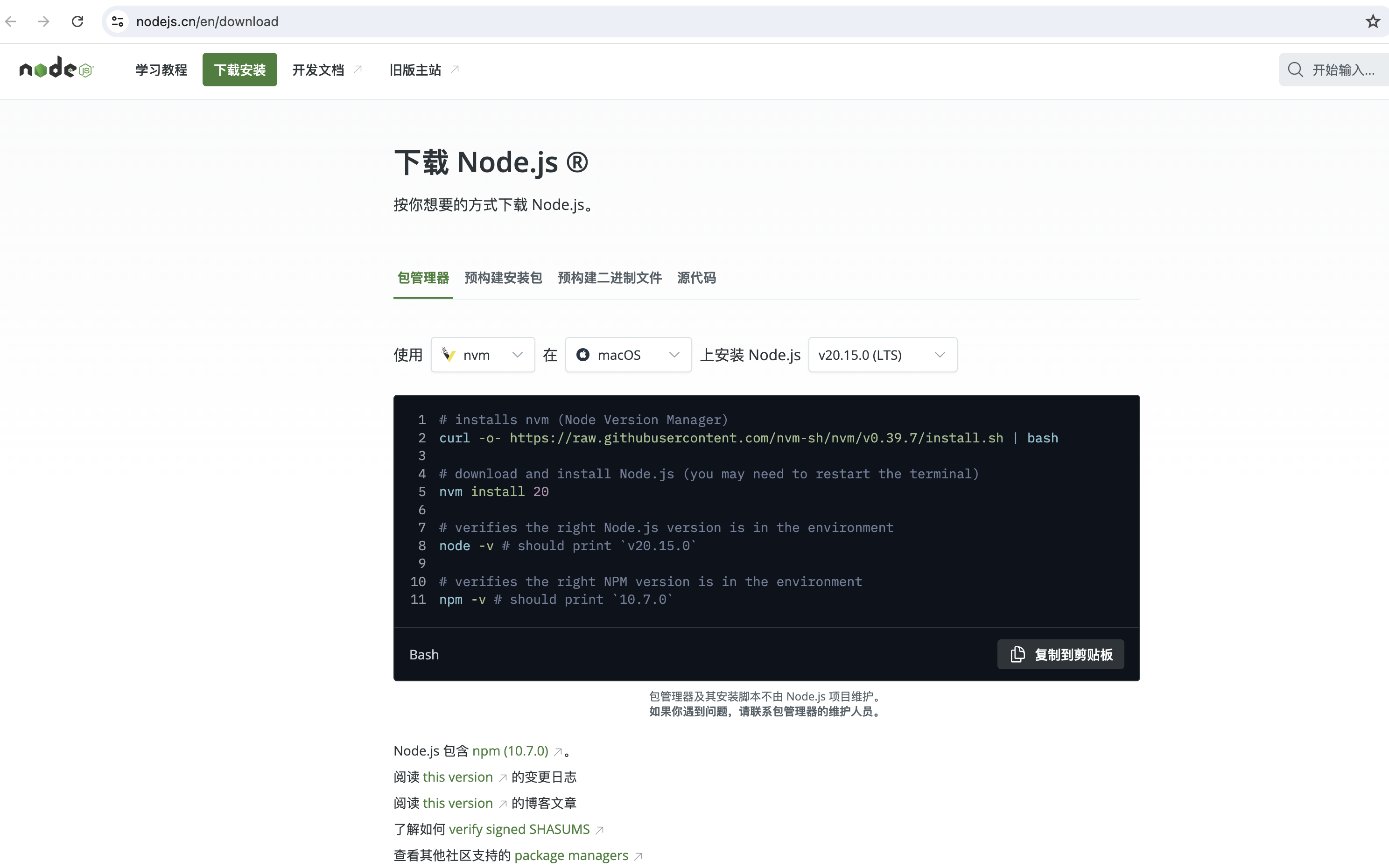Click the clipboard icon in copy button

(1017, 654)
